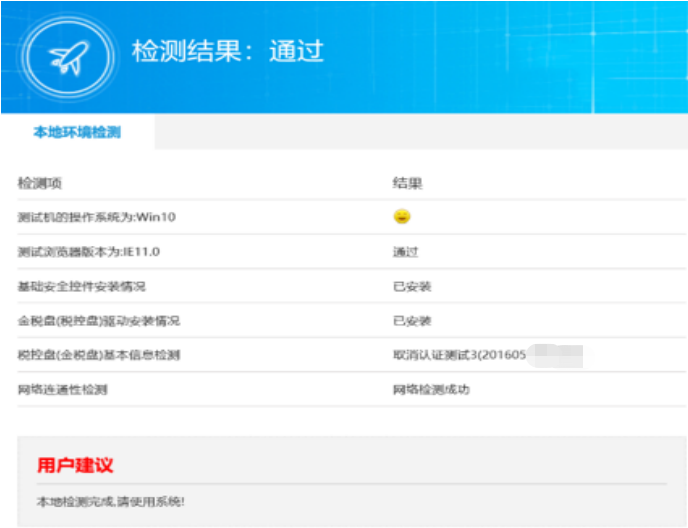The width and height of the screenshot is (688, 528).
Task: Select the 检测结果：通过 title text
Action: [x=228, y=52]
